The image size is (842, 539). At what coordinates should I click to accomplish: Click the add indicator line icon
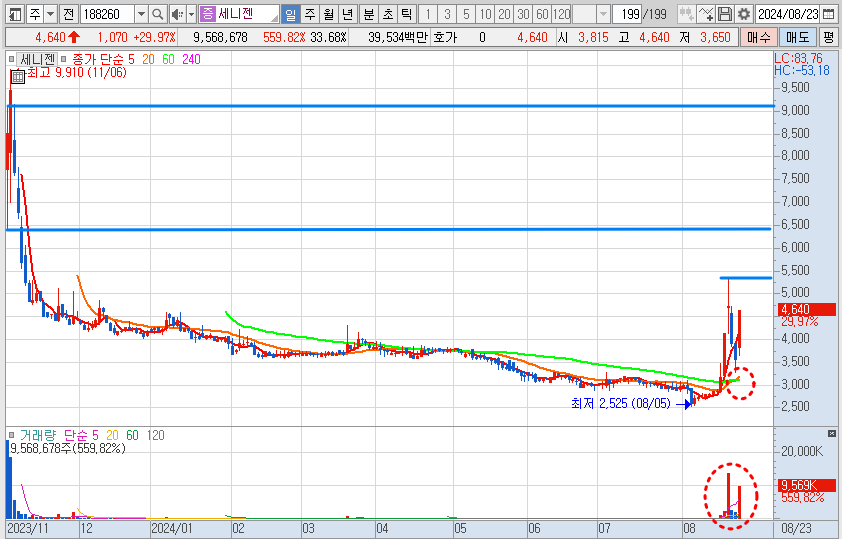click(x=706, y=14)
